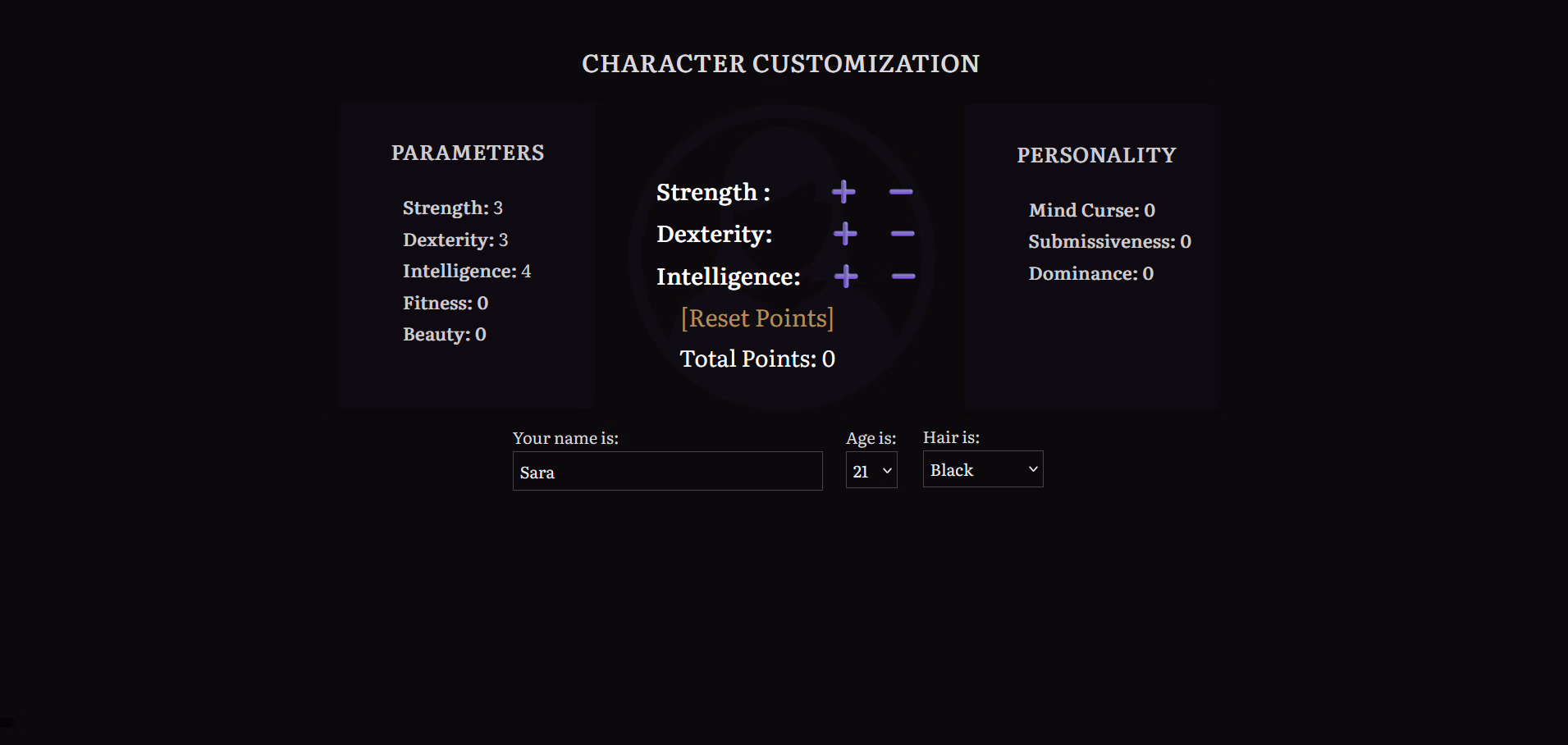
Task: Click the minus icon for Strength
Action: click(901, 192)
